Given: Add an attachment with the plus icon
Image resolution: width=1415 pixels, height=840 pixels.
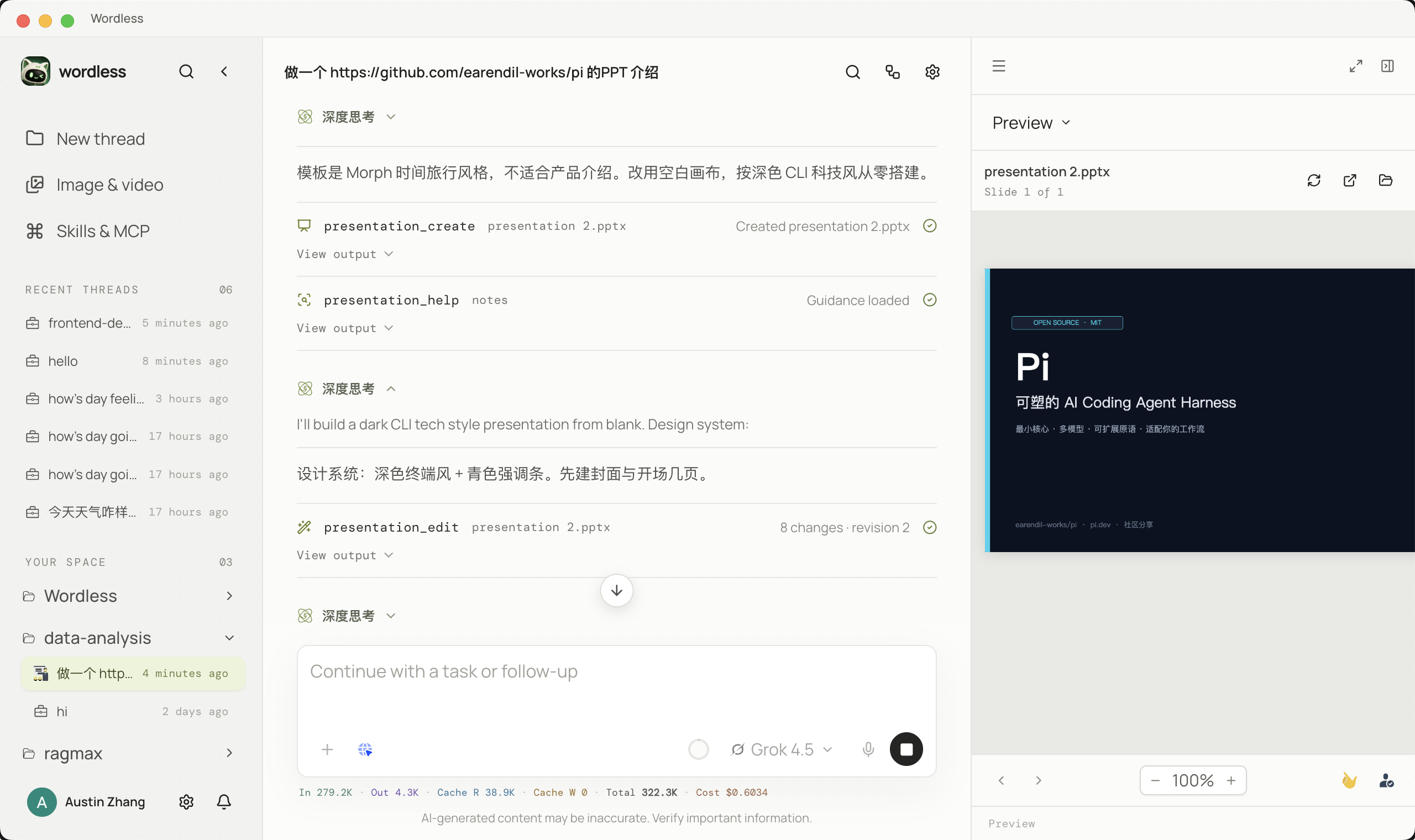Looking at the screenshot, I should [x=327, y=749].
